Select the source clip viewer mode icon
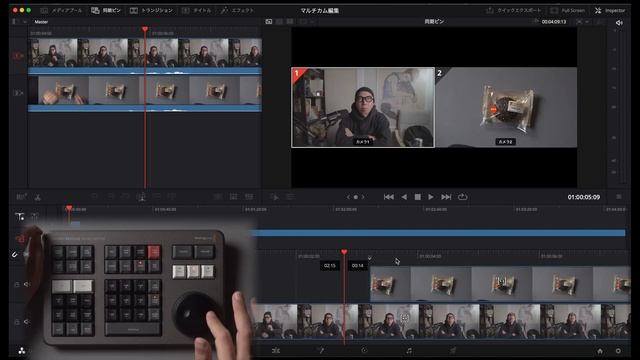This screenshot has width=640, height=360. [269, 21]
